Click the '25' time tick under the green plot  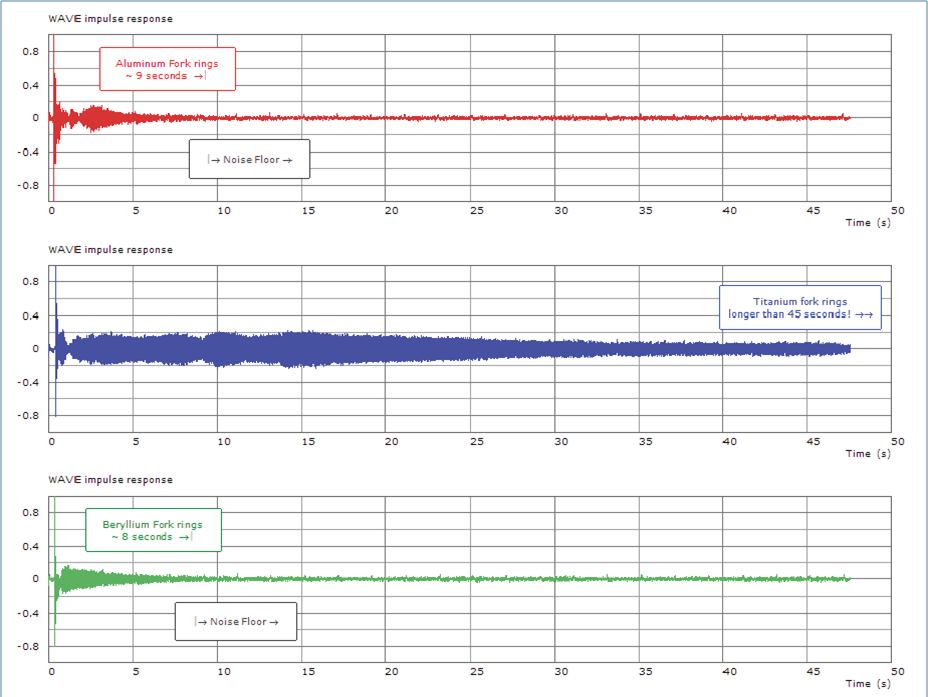(x=477, y=672)
